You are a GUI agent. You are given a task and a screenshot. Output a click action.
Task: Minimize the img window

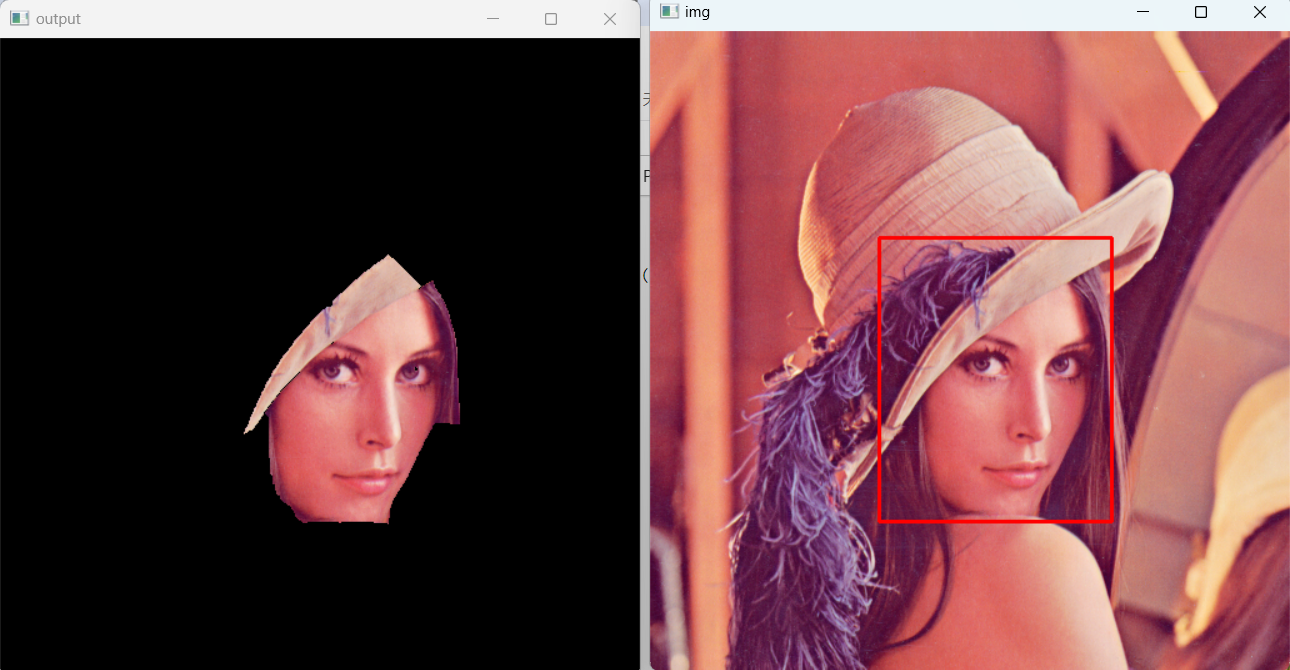(1143, 12)
